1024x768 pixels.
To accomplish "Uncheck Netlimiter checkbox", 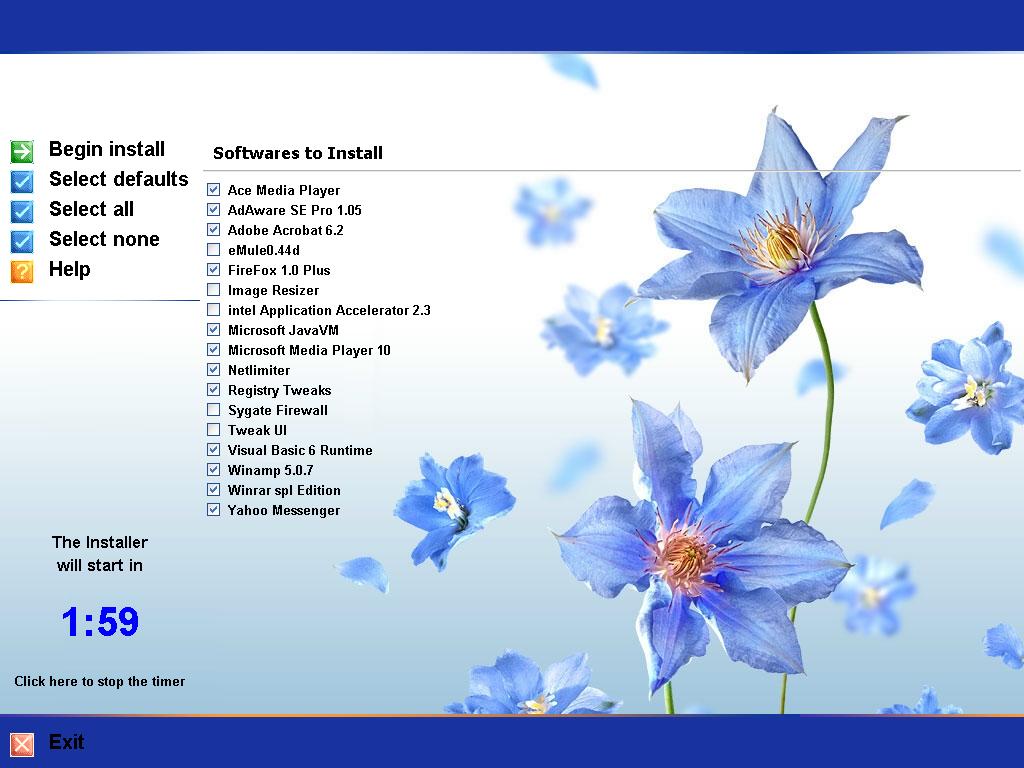I will point(214,370).
